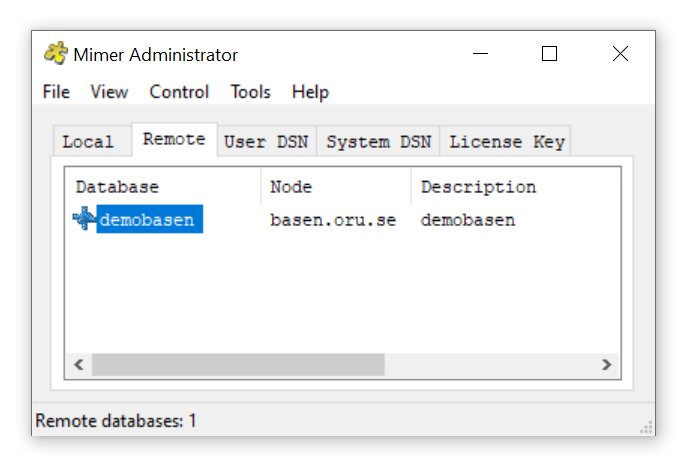
Task: Click the Node column header
Action: pos(336,187)
